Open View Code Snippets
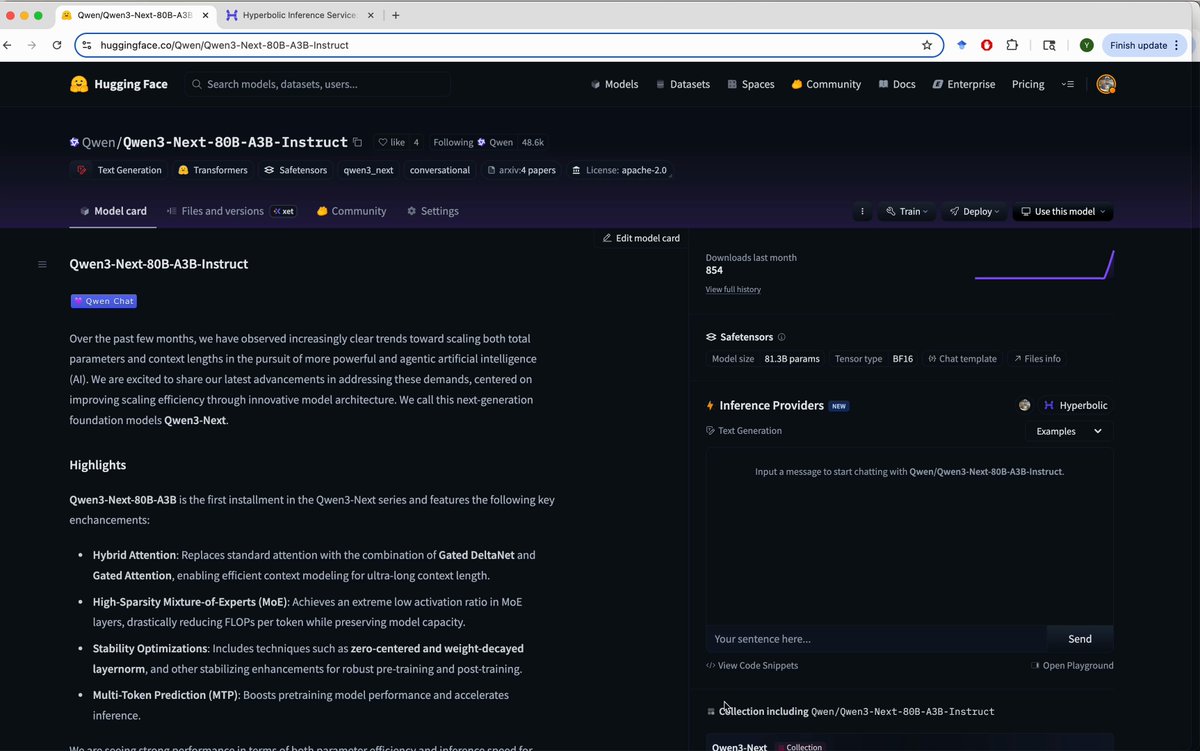The height and width of the screenshot is (751, 1200). (x=752, y=666)
